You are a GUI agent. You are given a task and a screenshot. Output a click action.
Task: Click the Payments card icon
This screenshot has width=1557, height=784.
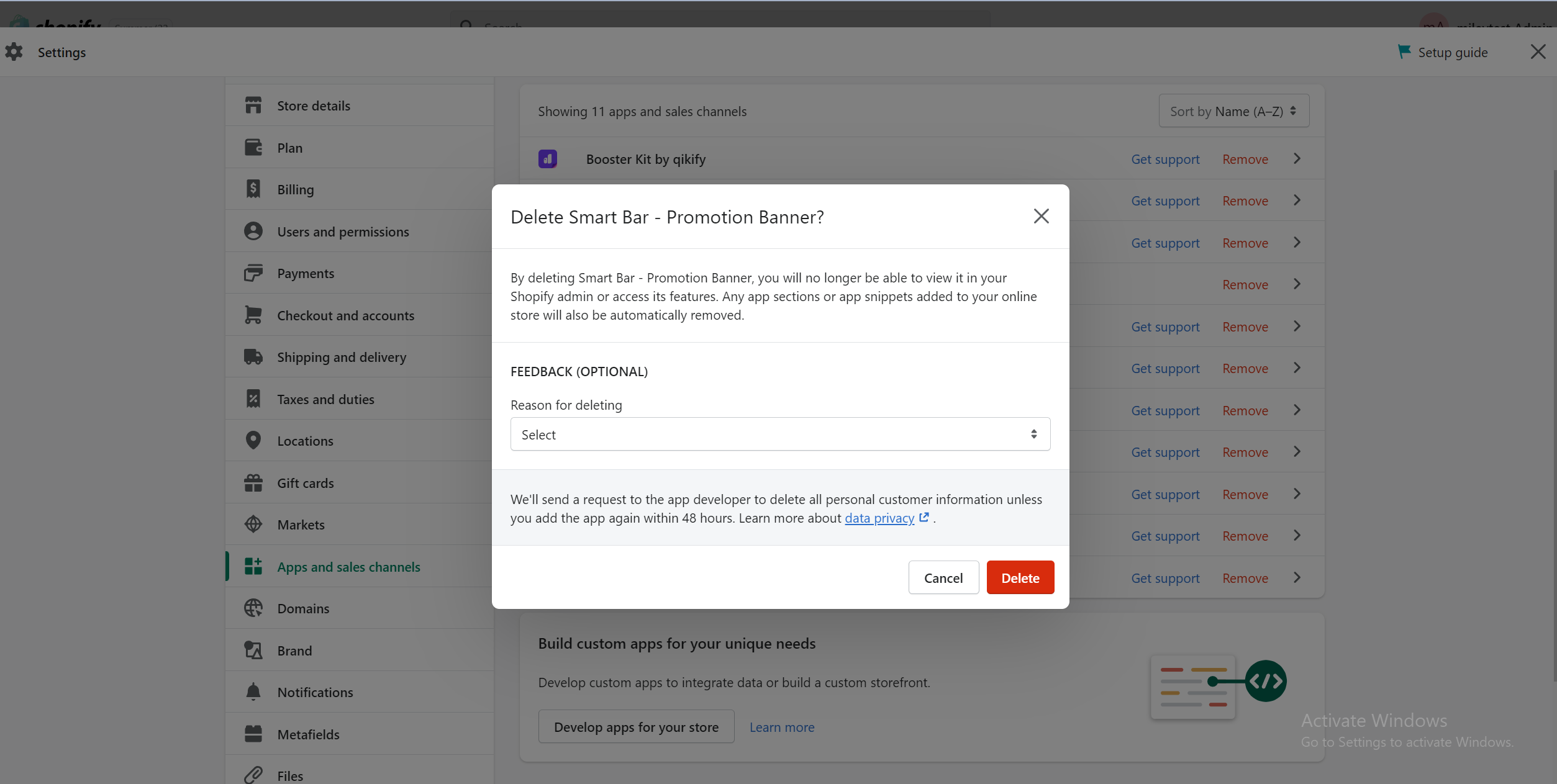[253, 273]
